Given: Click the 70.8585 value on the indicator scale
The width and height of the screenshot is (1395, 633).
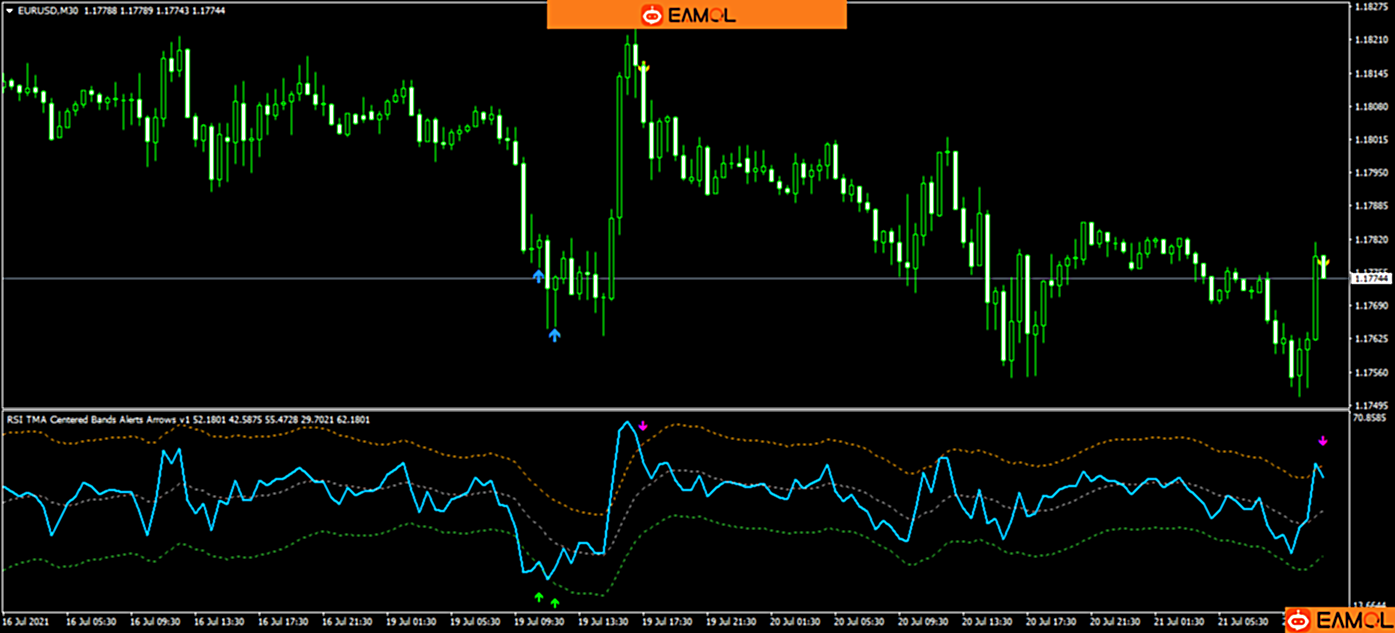Looking at the screenshot, I should 1371,420.
